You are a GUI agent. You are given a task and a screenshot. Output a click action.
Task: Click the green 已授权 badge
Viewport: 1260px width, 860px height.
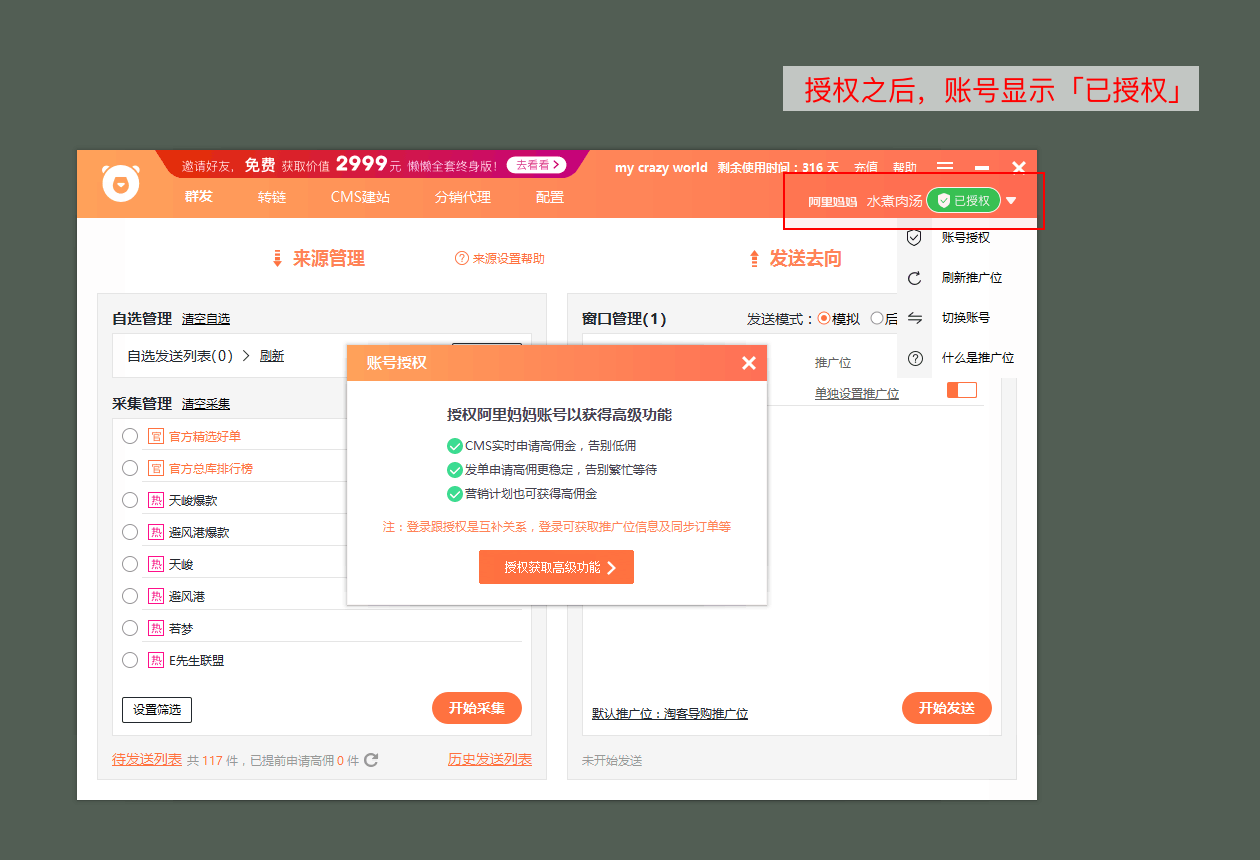coord(964,199)
